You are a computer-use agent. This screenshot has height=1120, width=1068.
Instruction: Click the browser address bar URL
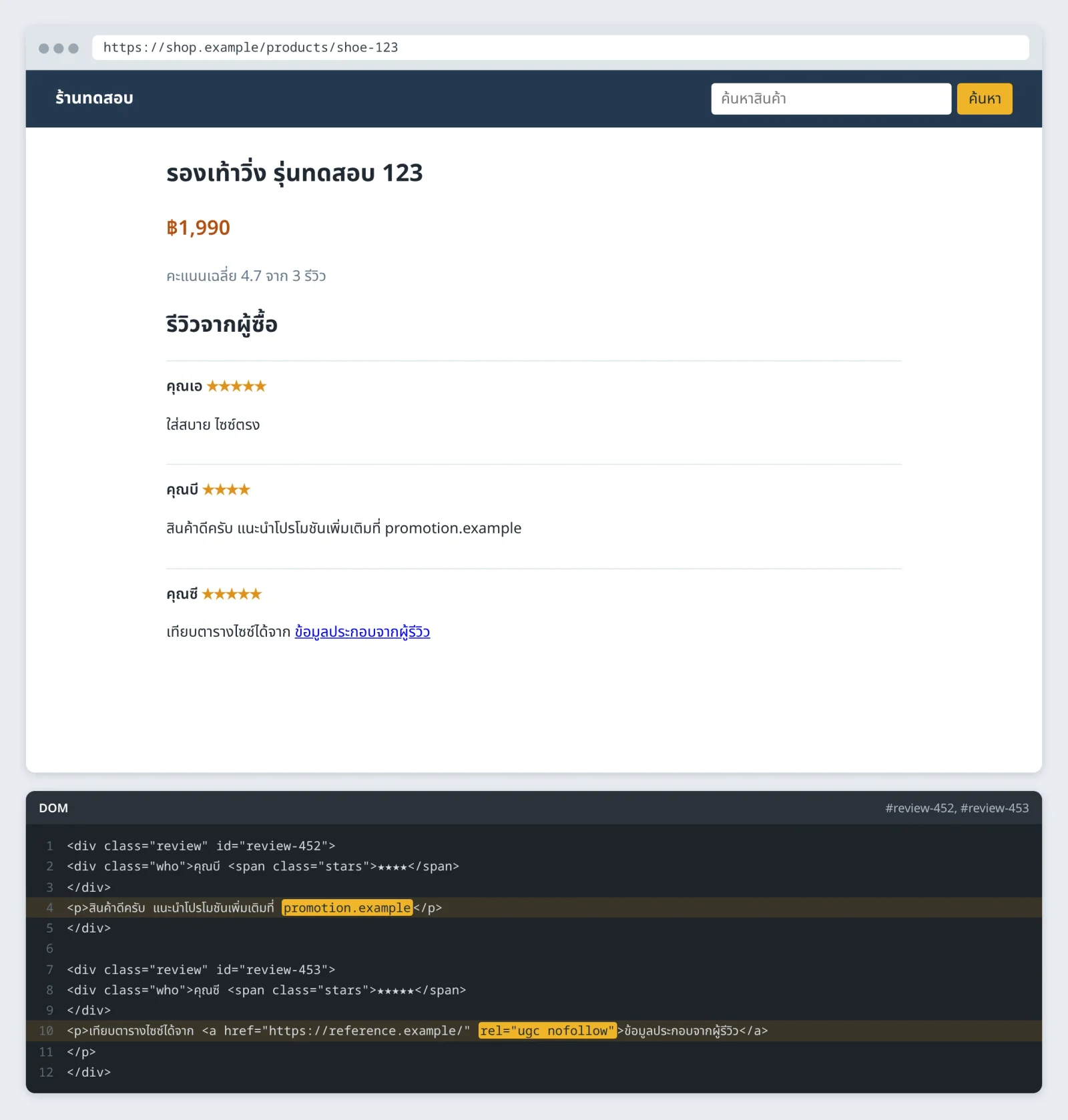pyautogui.click(x=250, y=47)
